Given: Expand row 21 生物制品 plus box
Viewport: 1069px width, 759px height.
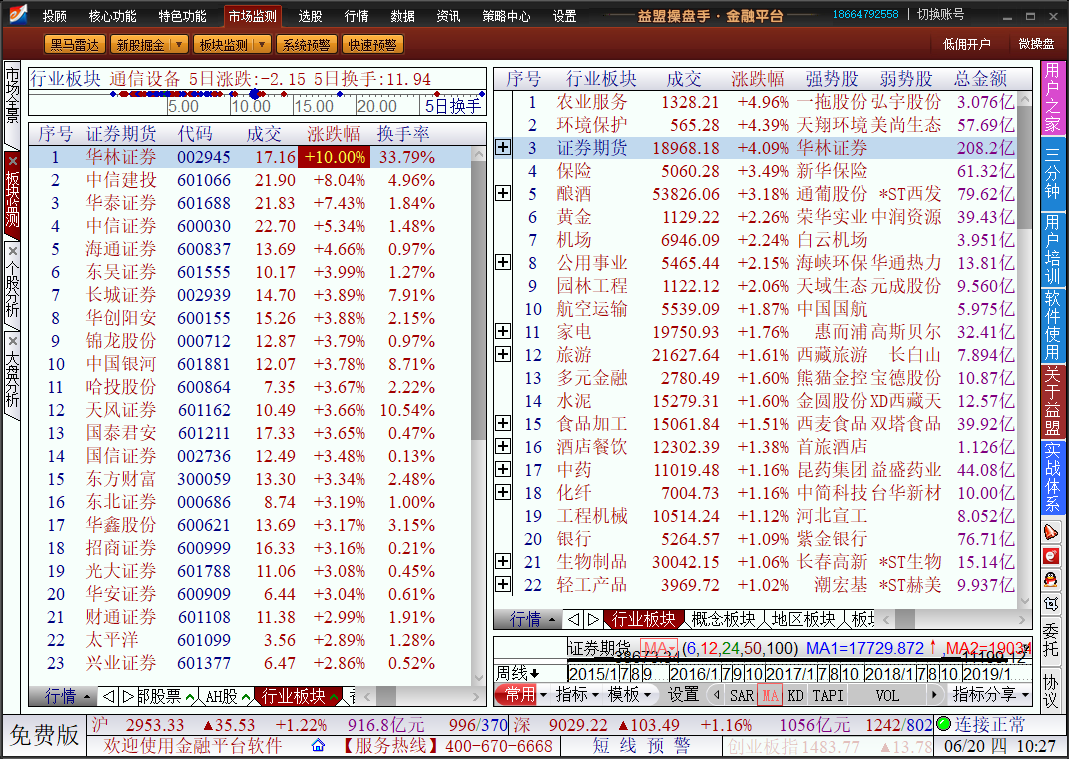Looking at the screenshot, I should pyautogui.click(x=502, y=561).
